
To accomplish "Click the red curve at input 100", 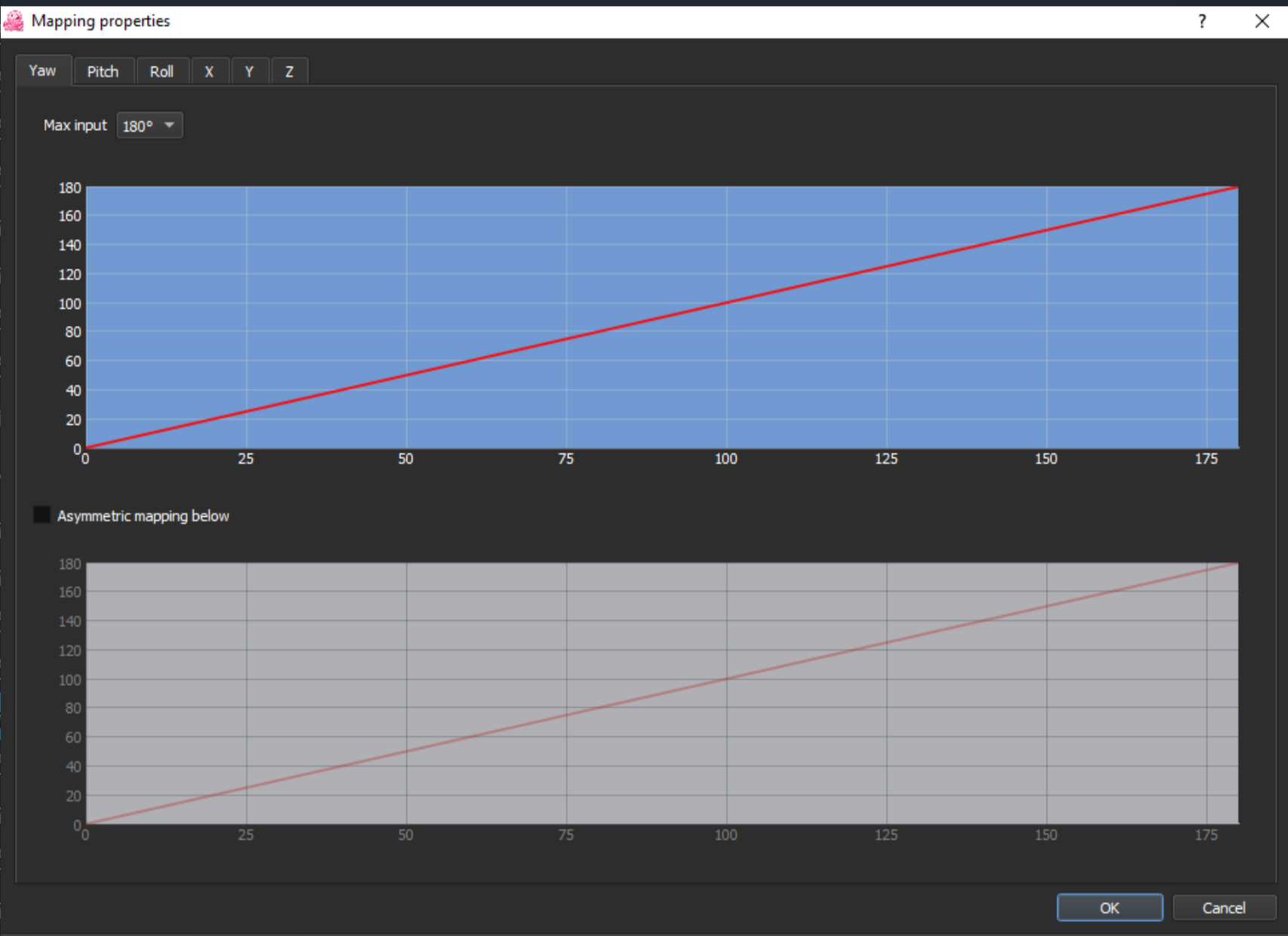I will [727, 302].
